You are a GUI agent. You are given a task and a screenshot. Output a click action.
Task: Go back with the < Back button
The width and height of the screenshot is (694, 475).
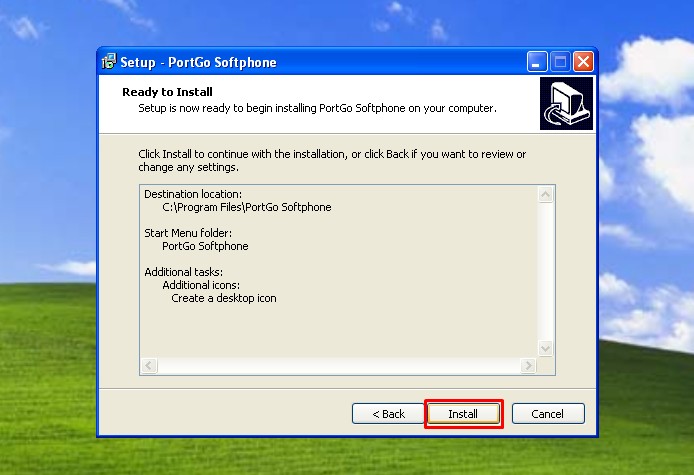pyautogui.click(x=388, y=414)
